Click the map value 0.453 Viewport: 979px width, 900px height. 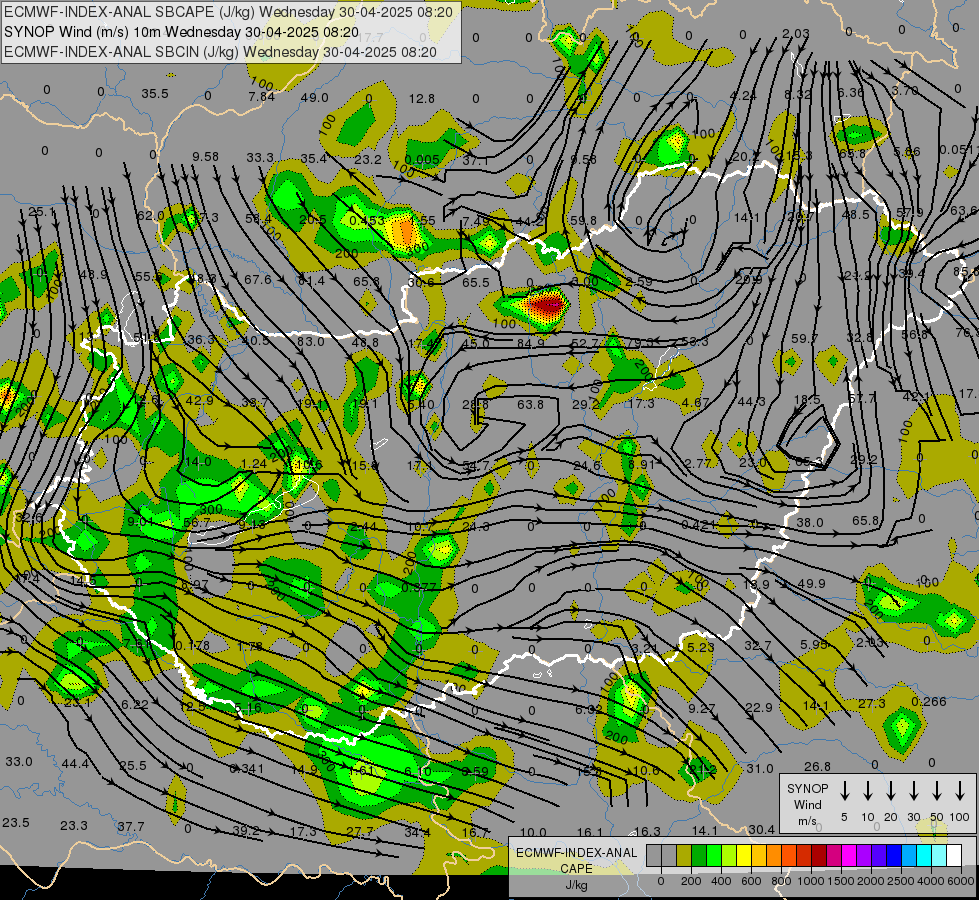point(367,220)
